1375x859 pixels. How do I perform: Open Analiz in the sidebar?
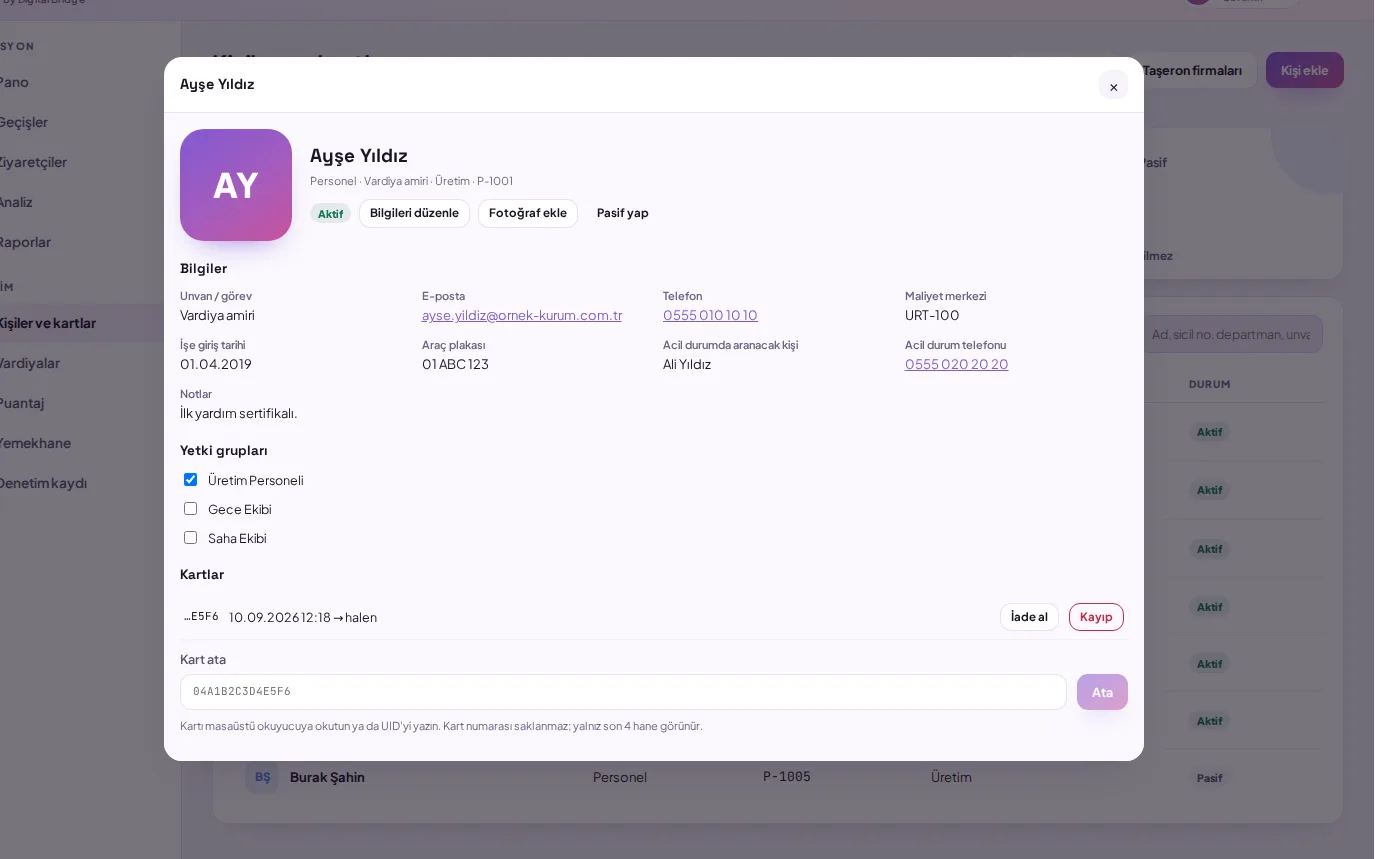pos(16,202)
